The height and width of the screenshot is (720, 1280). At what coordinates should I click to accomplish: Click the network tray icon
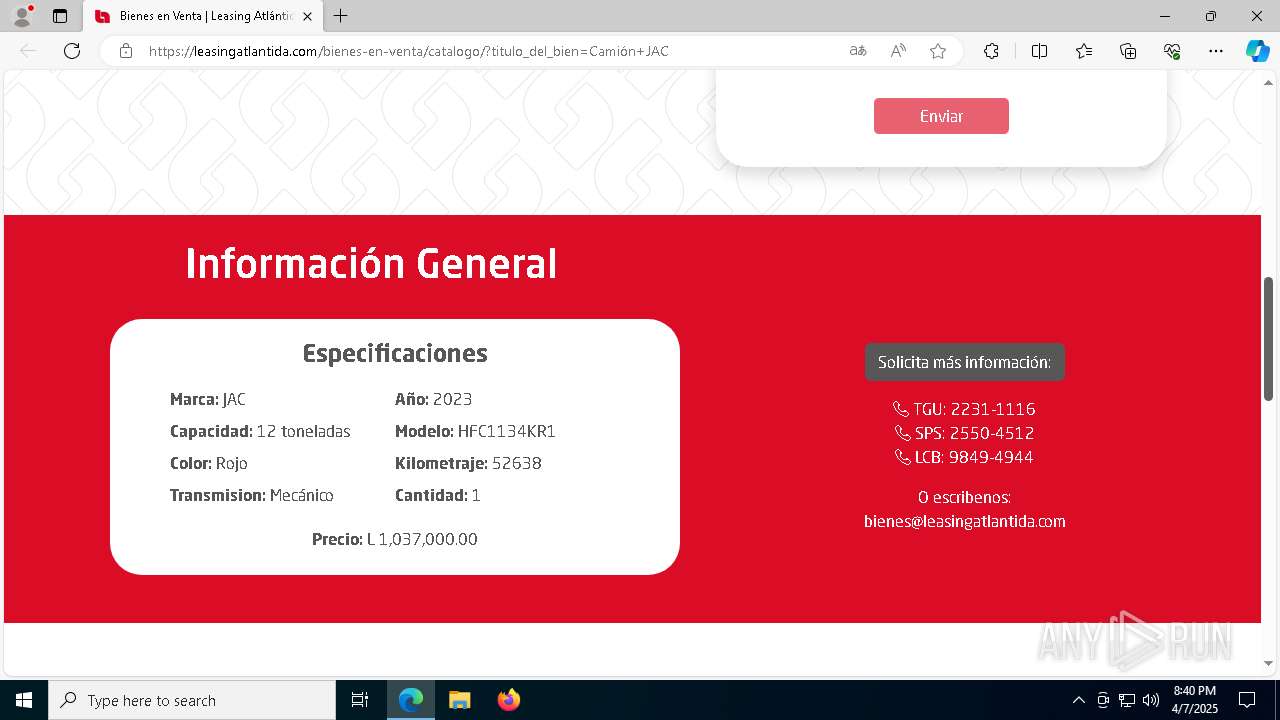[x=1127, y=700]
